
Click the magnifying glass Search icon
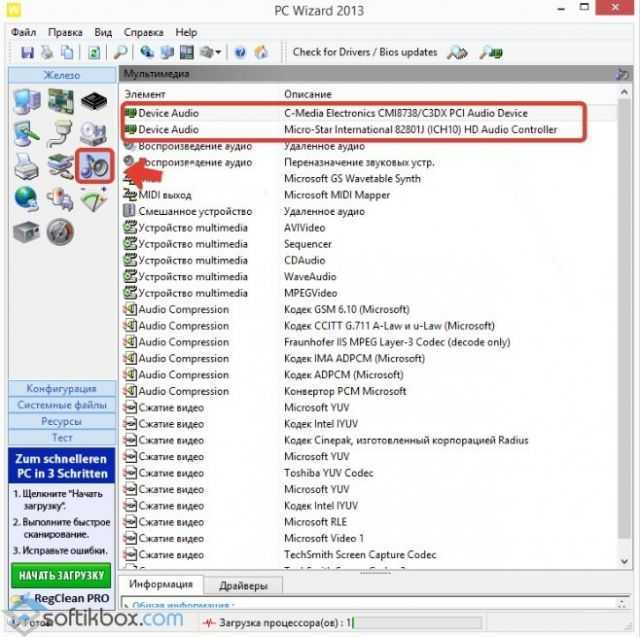pyautogui.click(x=120, y=53)
